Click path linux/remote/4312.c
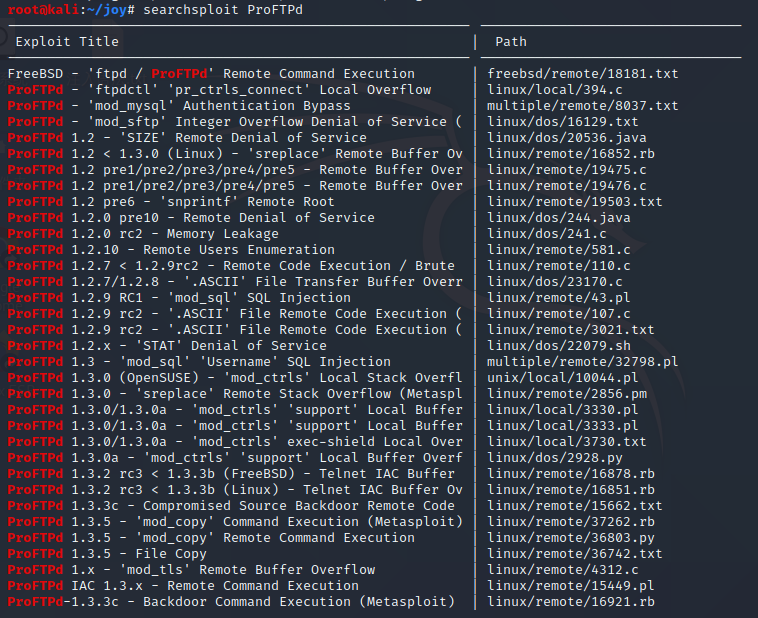 pos(563,569)
